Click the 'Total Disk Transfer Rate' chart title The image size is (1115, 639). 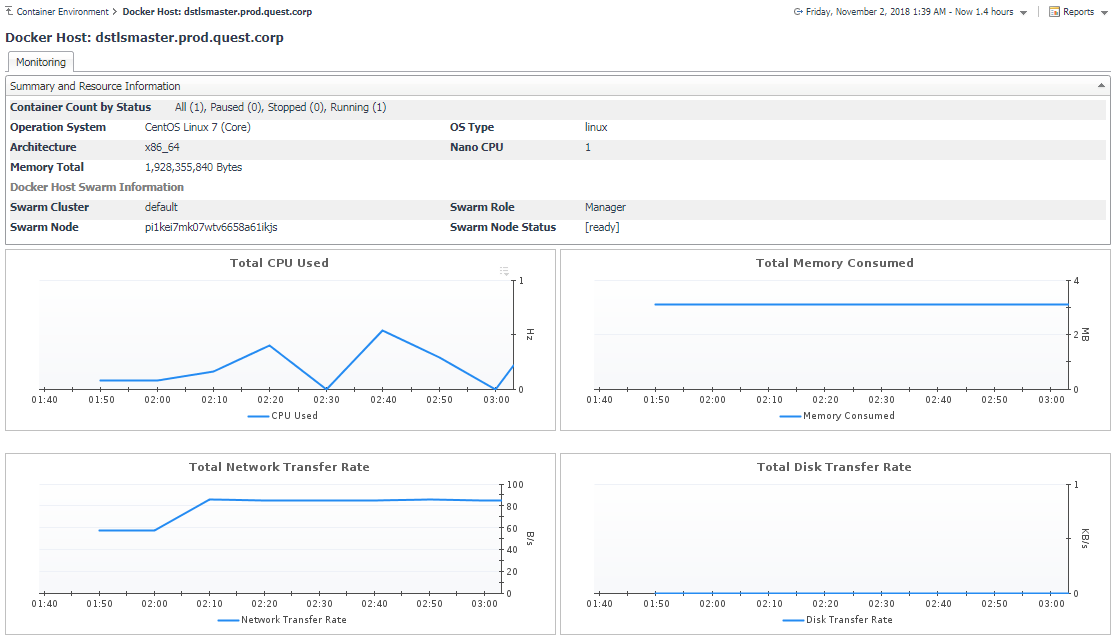(834, 467)
